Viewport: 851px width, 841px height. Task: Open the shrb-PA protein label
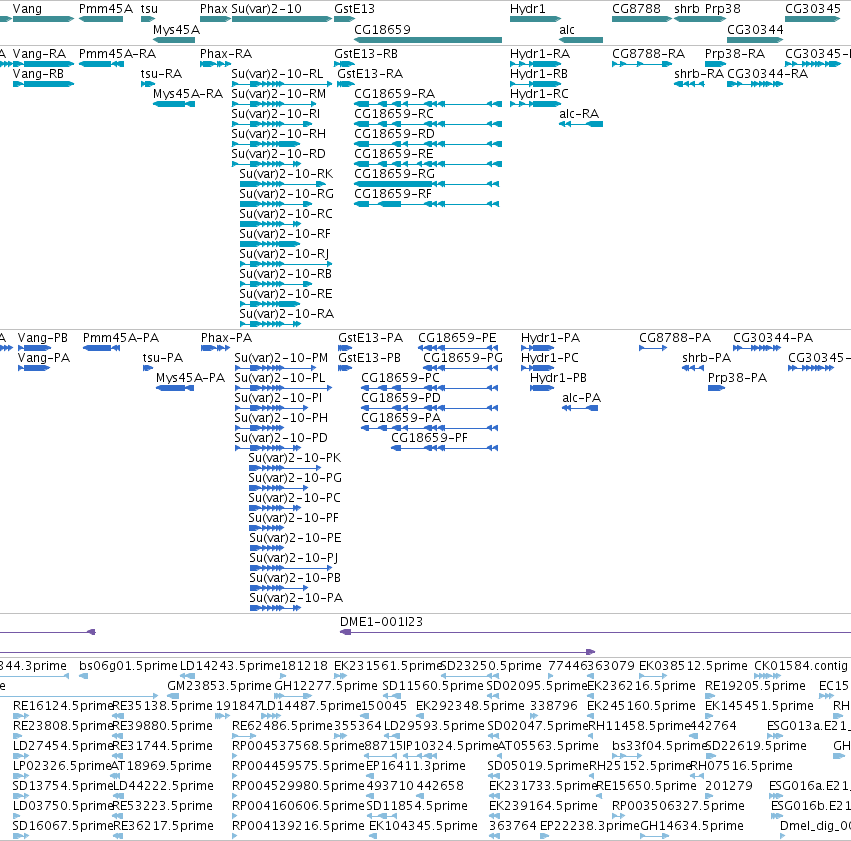click(x=707, y=358)
